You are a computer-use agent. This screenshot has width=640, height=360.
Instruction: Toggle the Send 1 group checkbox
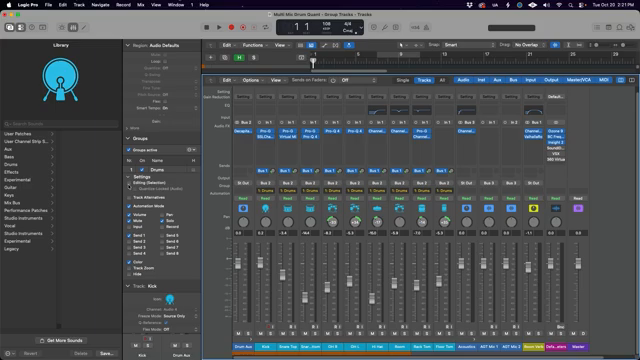point(129,236)
